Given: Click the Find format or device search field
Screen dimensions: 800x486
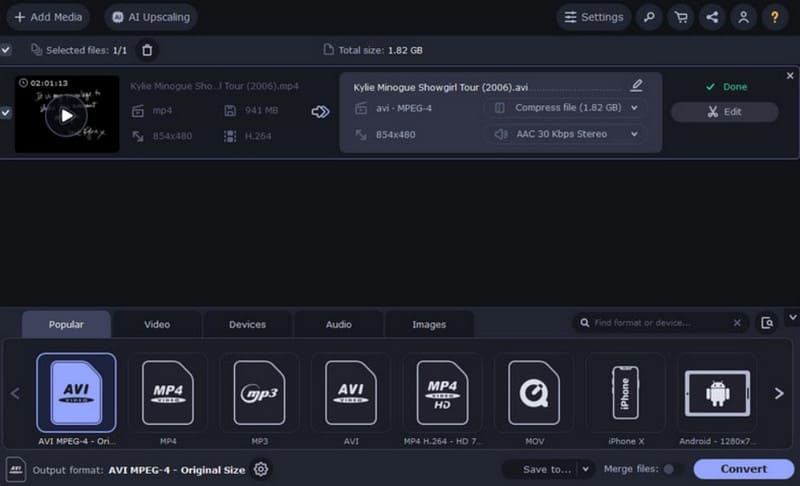Looking at the screenshot, I should click(x=660, y=323).
